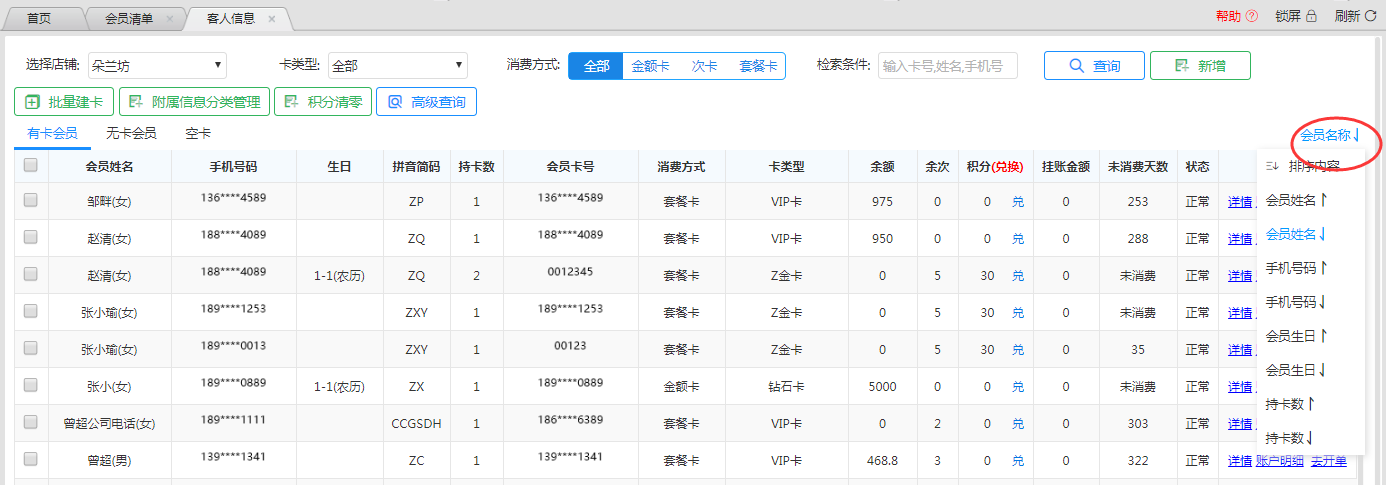Click the 新增 add button

click(1200, 66)
